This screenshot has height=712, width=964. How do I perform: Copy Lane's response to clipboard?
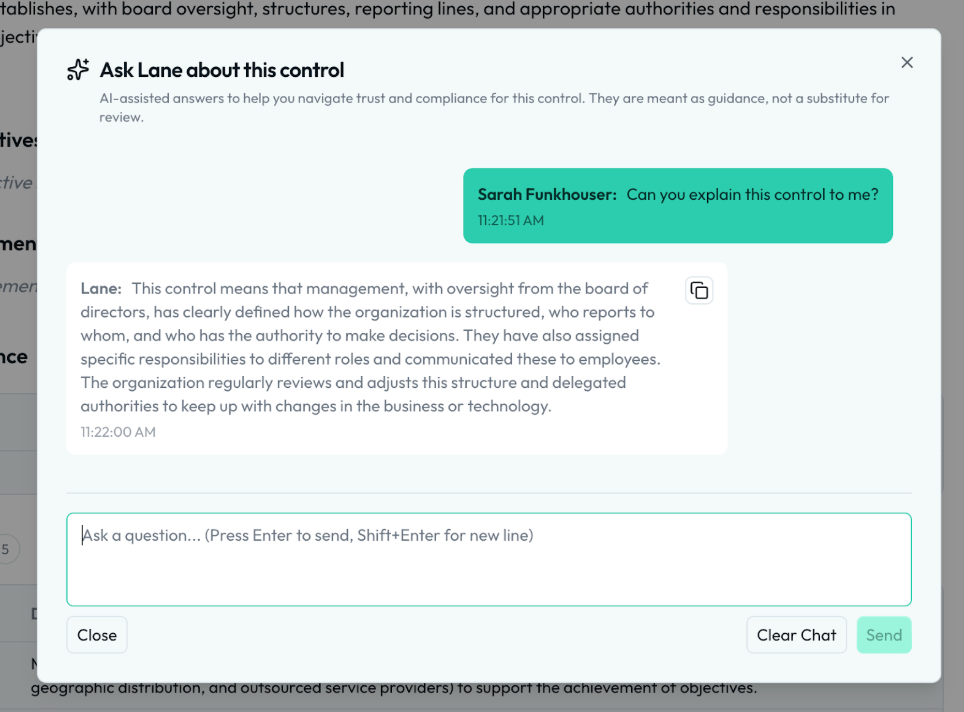point(699,290)
